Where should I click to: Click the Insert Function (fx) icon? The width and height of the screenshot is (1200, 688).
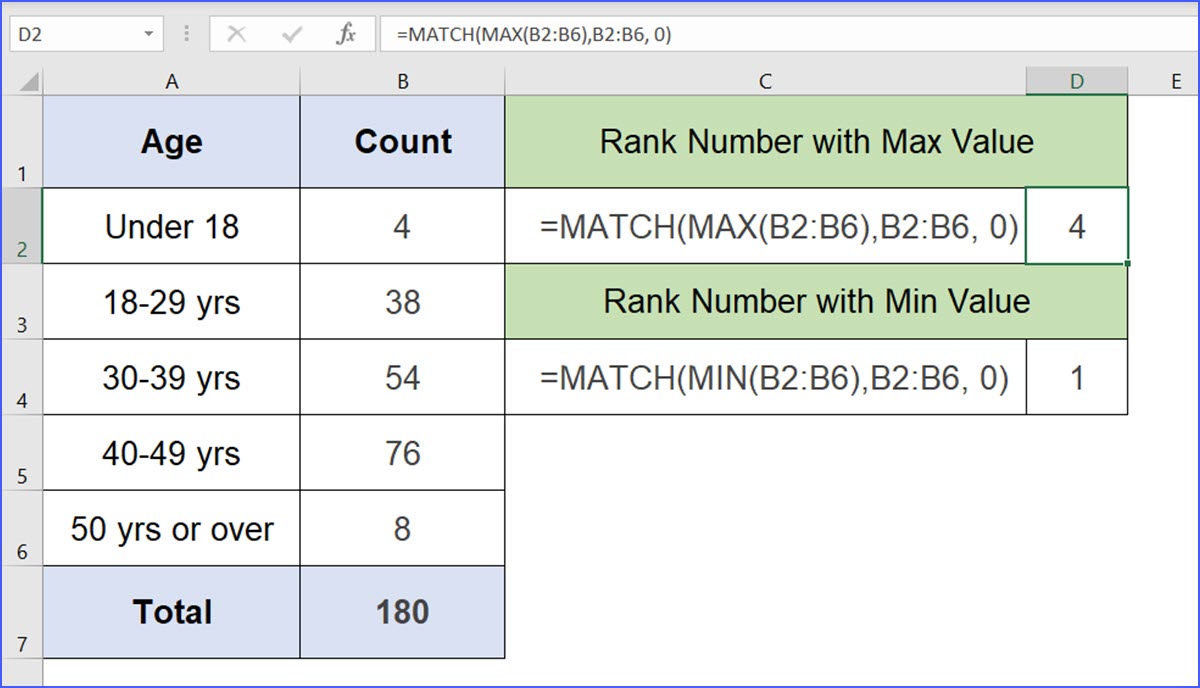tap(345, 32)
